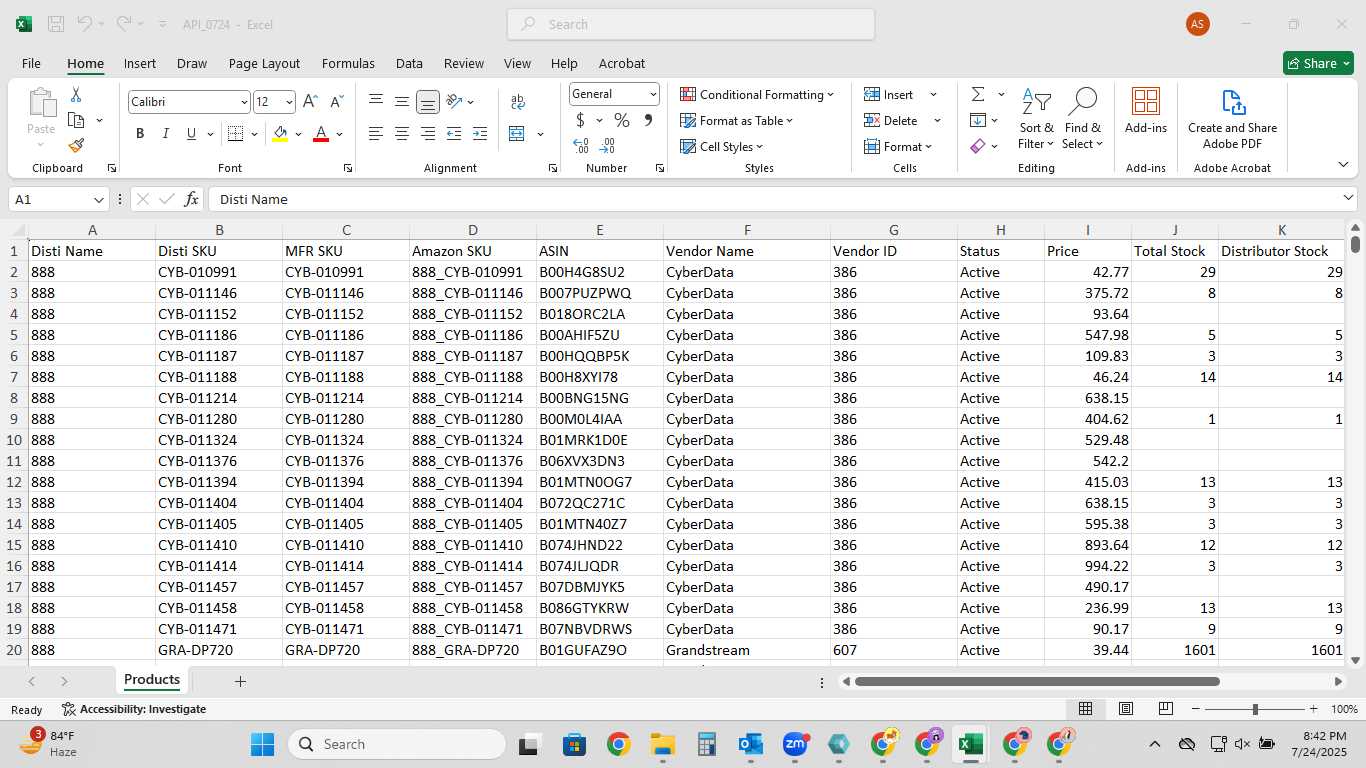Center cell text horizontally
Screen dimensions: 1366x768
tap(401, 134)
